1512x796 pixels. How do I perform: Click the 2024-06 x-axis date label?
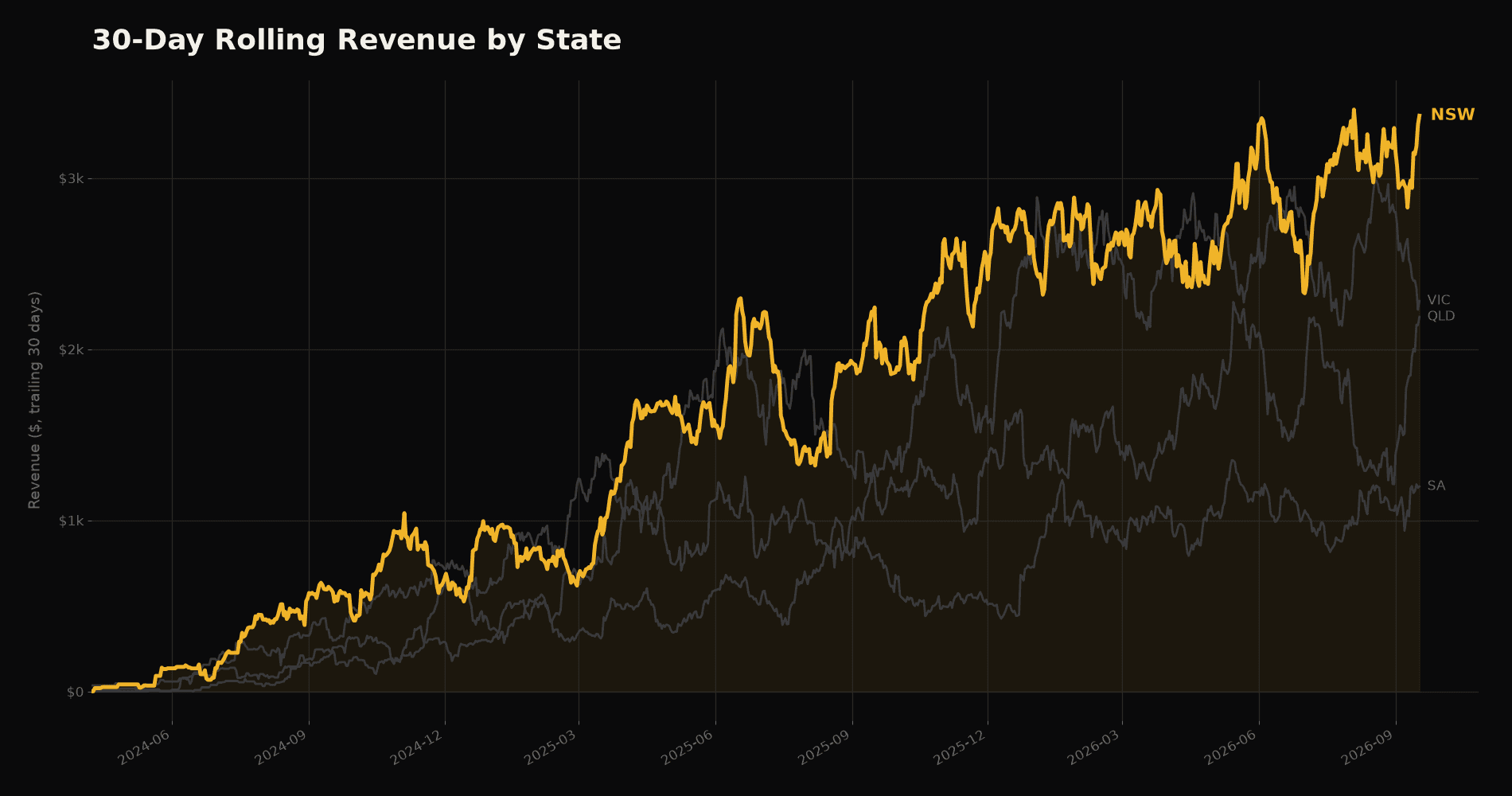[146, 748]
